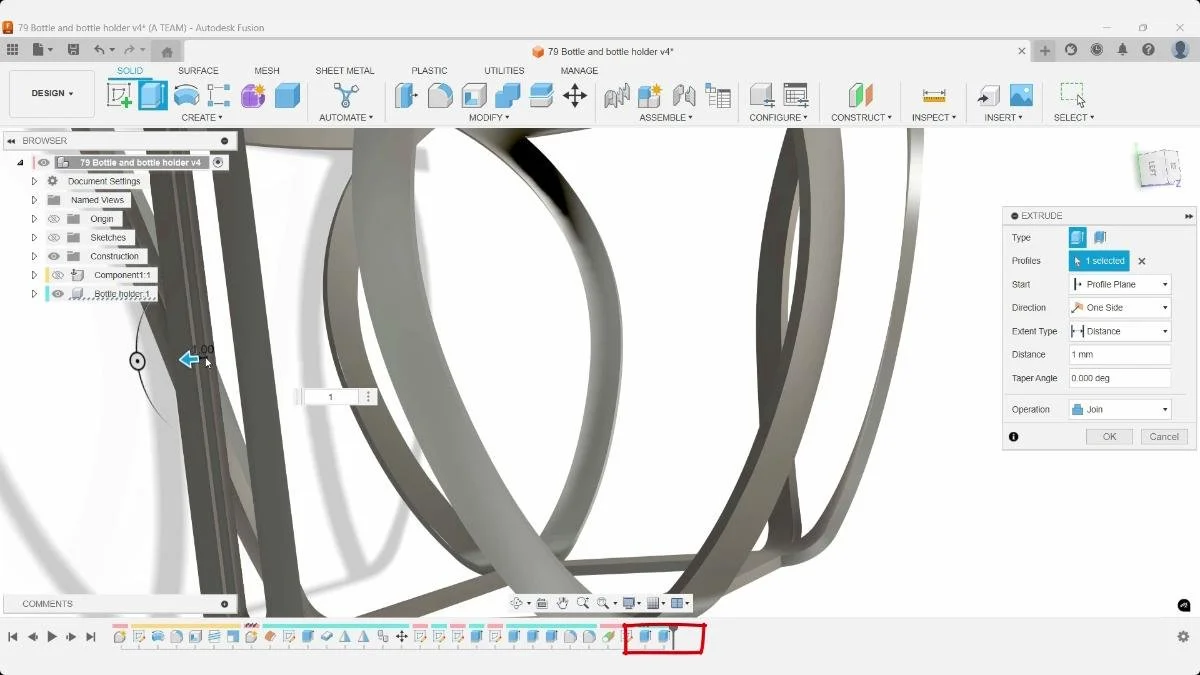Select the Press Pull tool

[406, 95]
